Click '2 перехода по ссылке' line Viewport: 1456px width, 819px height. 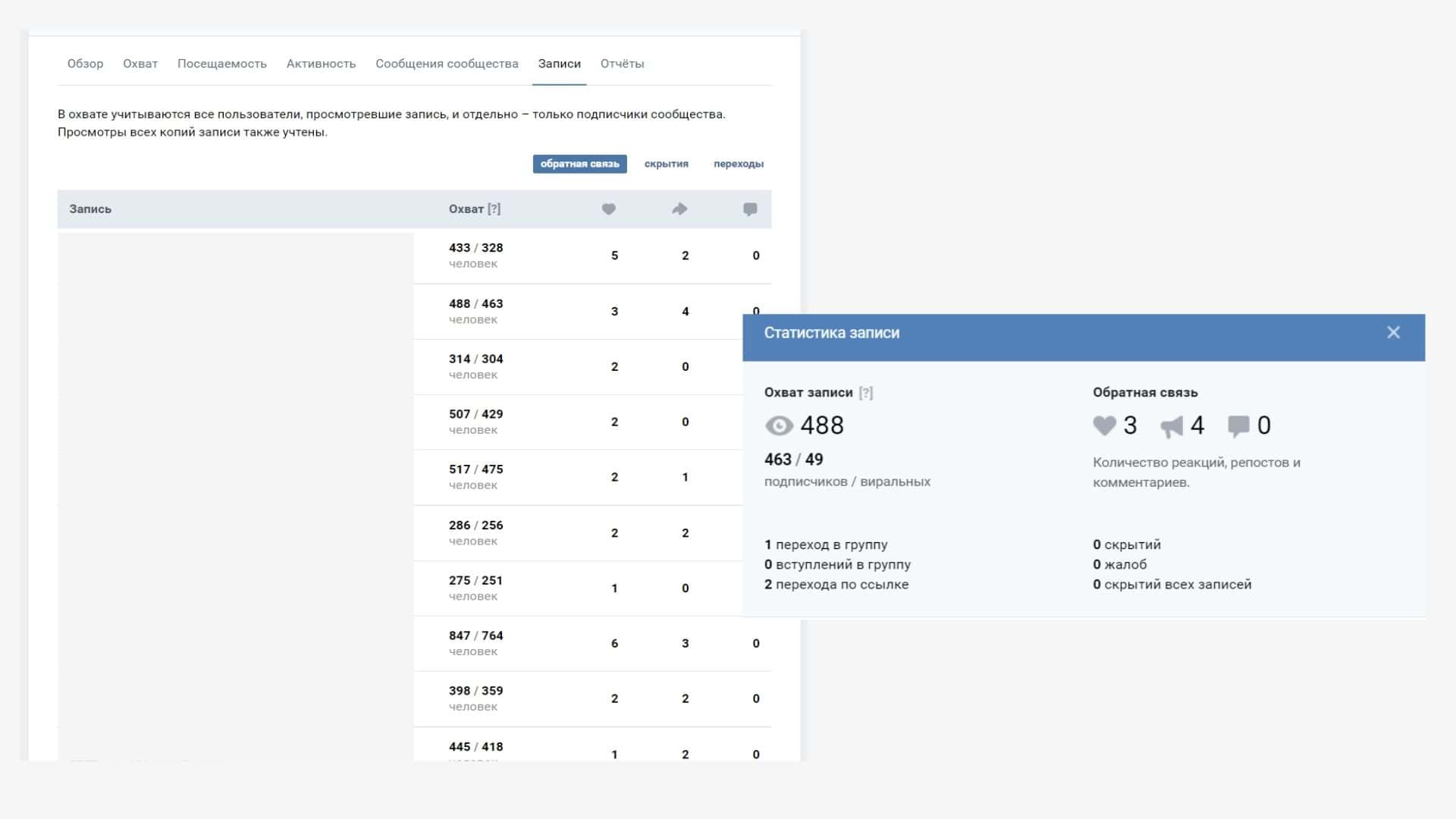click(x=836, y=585)
